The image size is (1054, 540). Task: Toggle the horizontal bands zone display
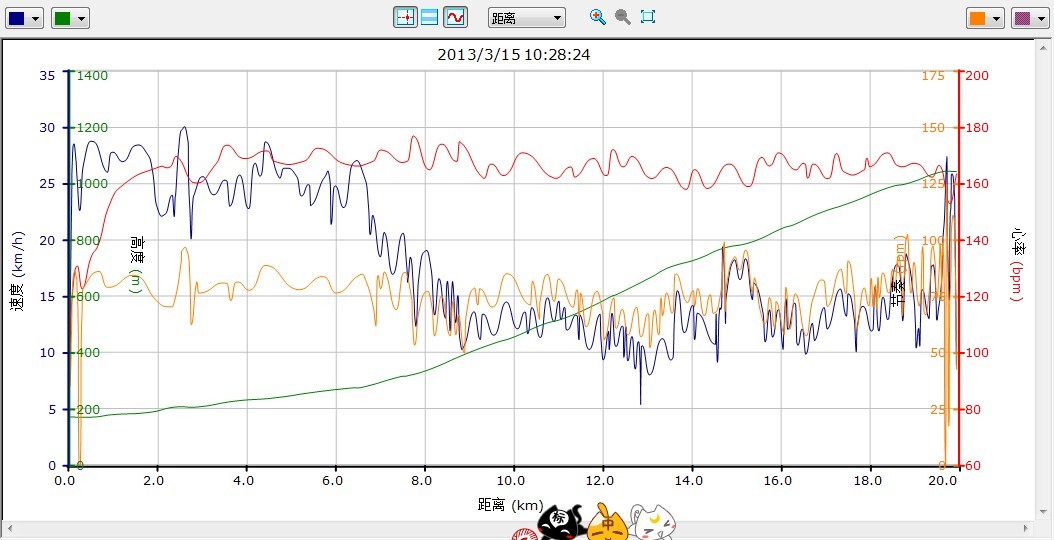(x=430, y=17)
